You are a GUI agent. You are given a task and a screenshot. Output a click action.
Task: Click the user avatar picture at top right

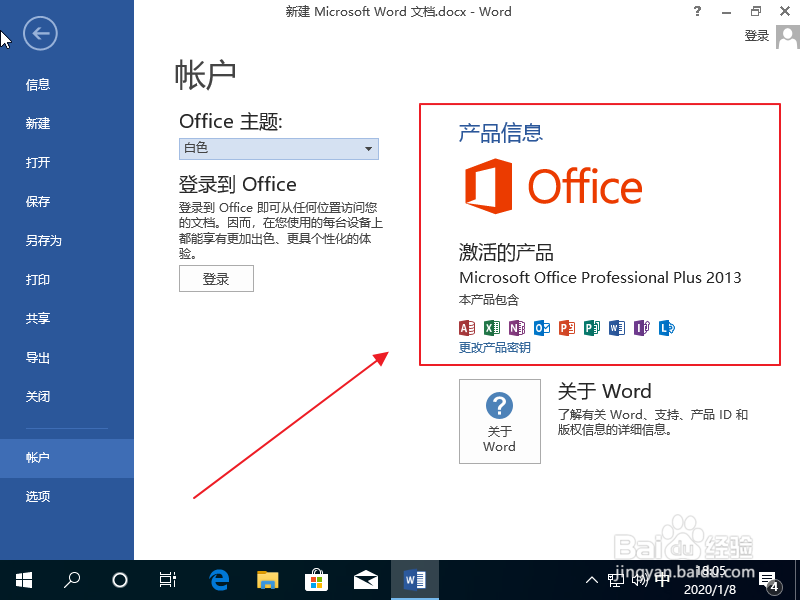pyautogui.click(x=788, y=37)
